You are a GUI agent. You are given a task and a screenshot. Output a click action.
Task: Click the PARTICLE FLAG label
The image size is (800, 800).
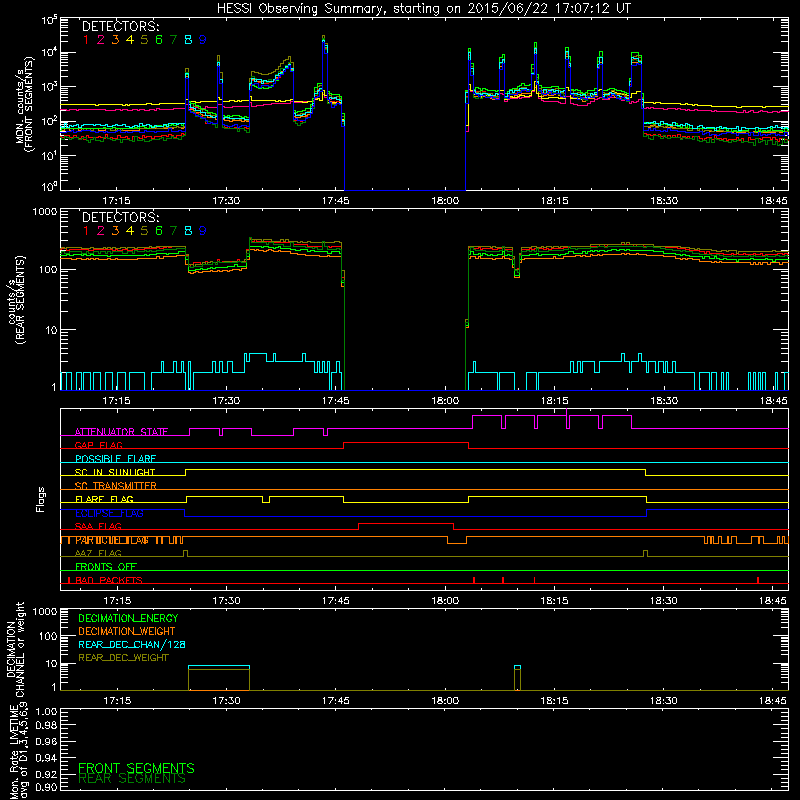[x=112, y=540]
